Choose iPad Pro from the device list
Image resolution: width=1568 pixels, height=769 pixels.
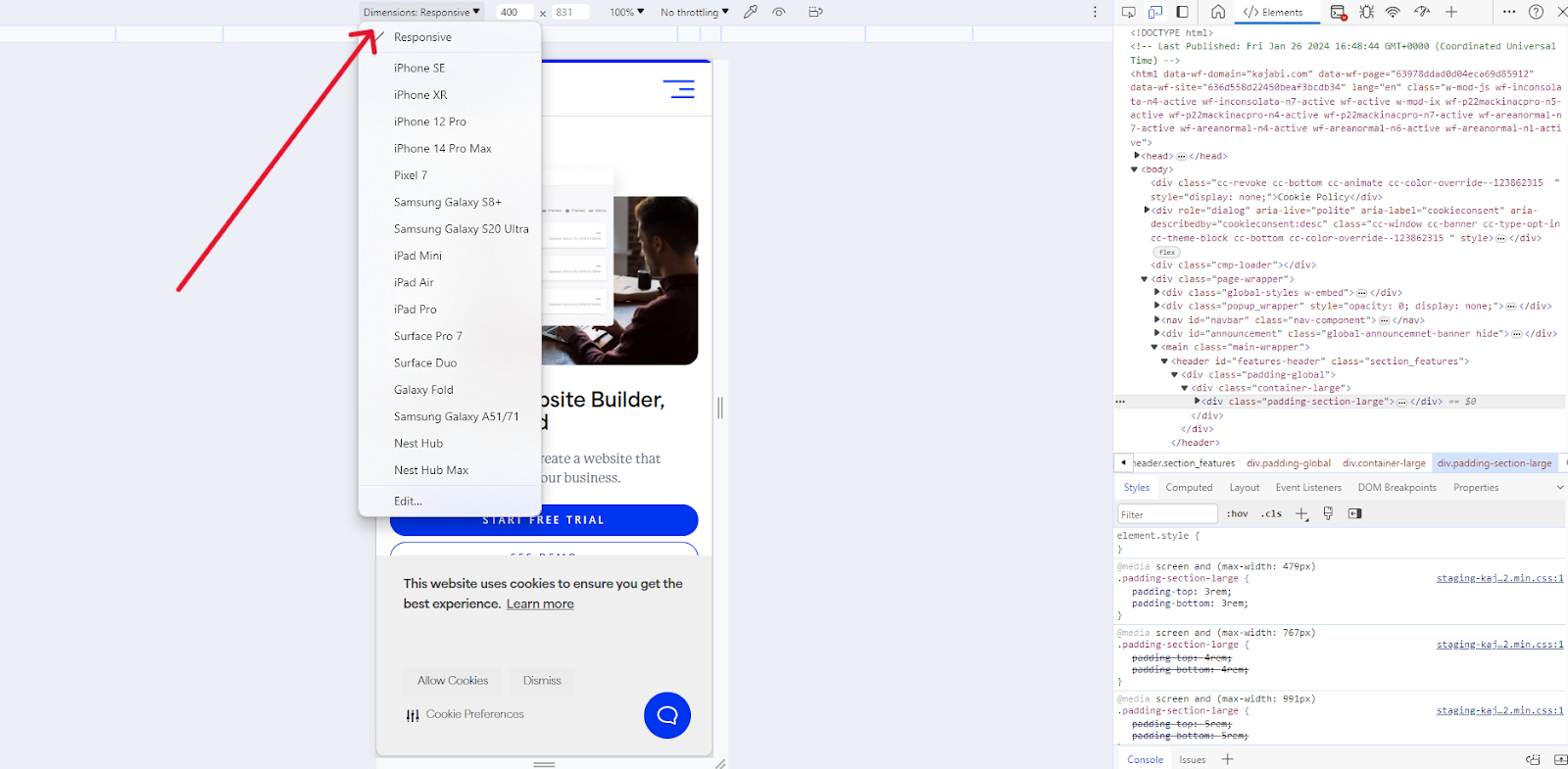coord(450,310)
